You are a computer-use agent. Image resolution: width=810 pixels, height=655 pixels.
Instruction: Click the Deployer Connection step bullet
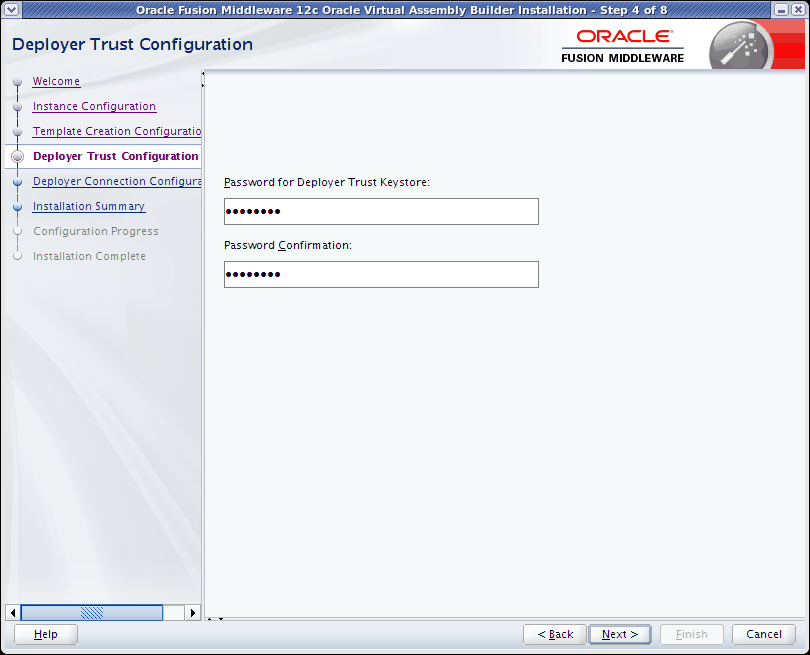coord(18,182)
